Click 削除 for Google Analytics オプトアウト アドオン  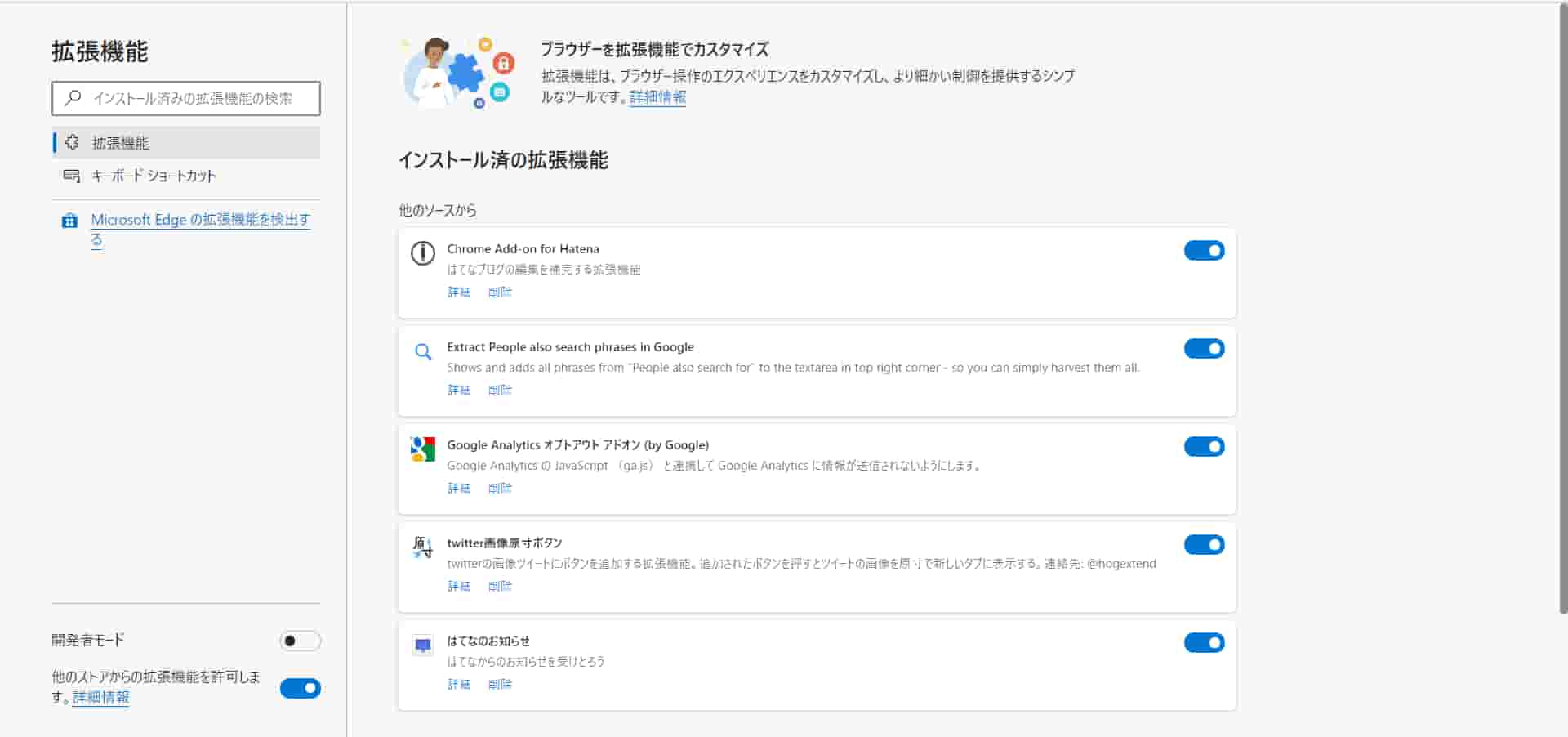[500, 488]
